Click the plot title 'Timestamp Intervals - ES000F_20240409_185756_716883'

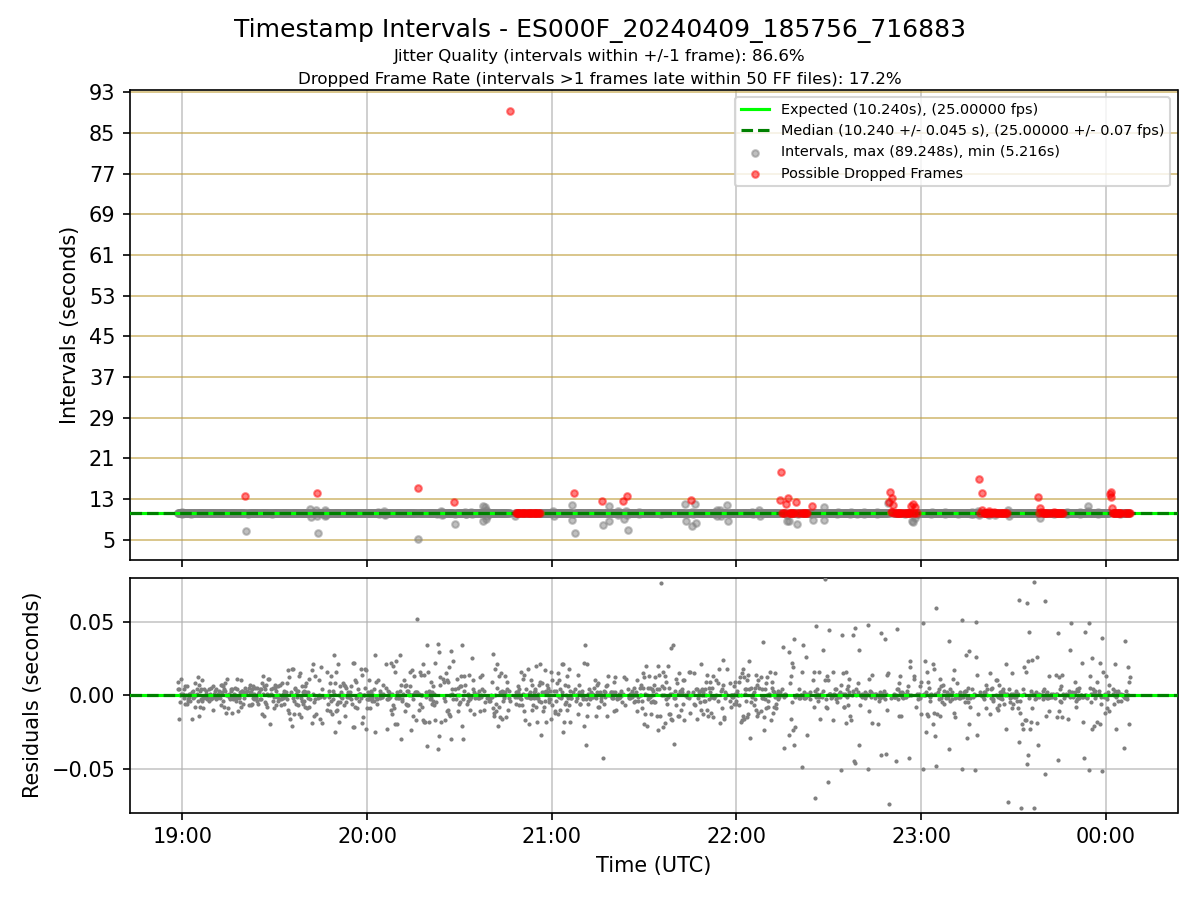pos(600,29)
